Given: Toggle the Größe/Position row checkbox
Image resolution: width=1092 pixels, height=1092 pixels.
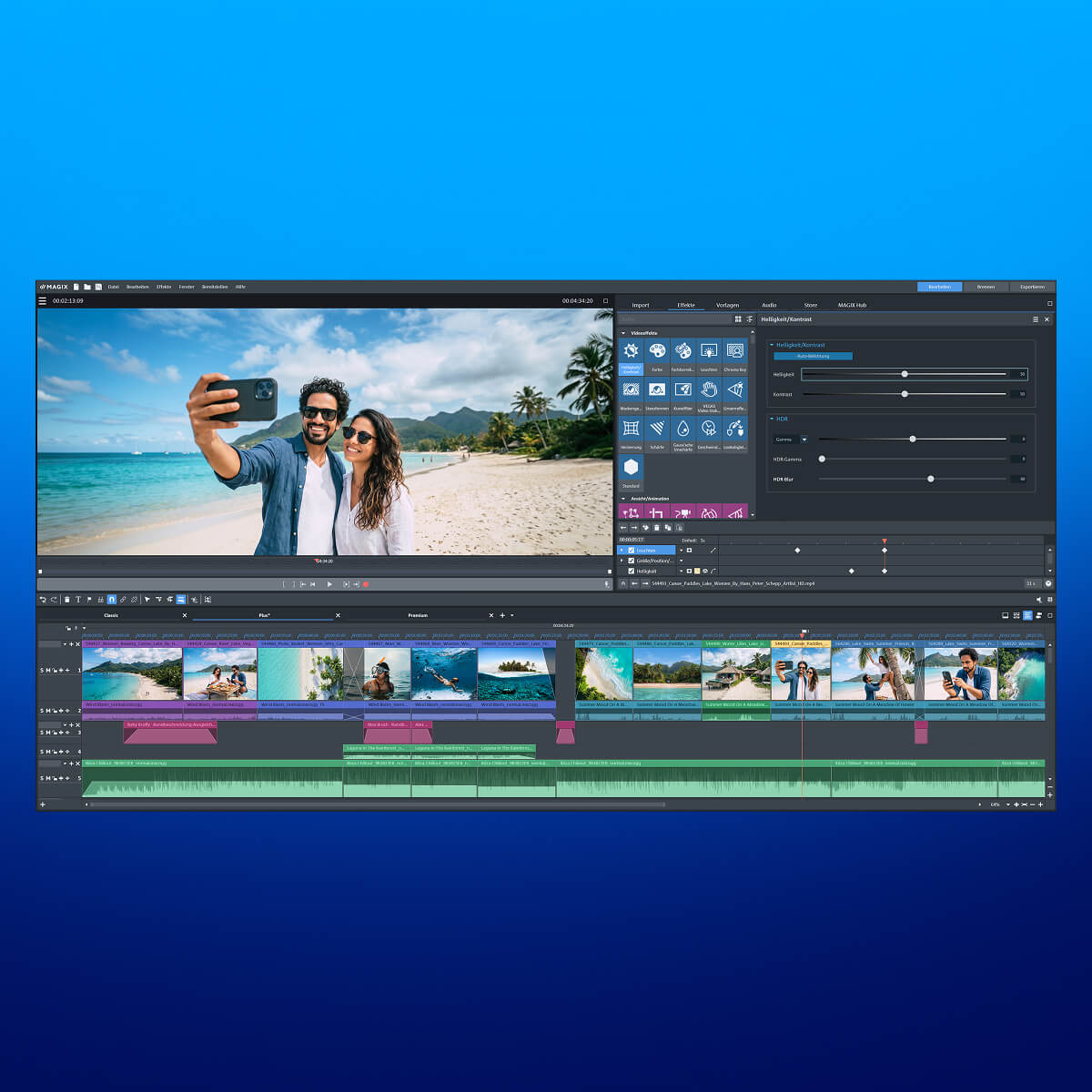Looking at the screenshot, I should (x=632, y=561).
